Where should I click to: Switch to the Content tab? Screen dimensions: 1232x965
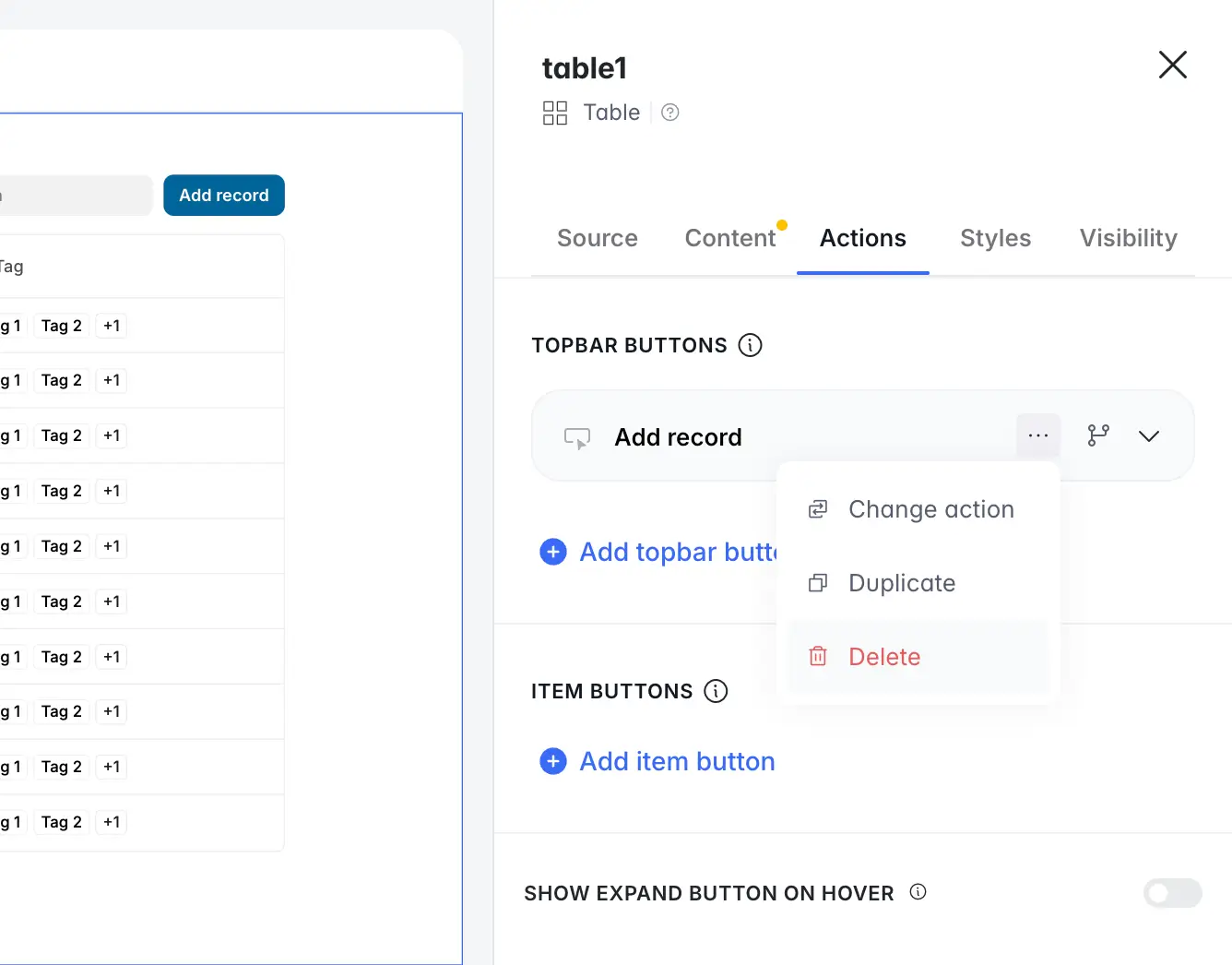point(730,238)
